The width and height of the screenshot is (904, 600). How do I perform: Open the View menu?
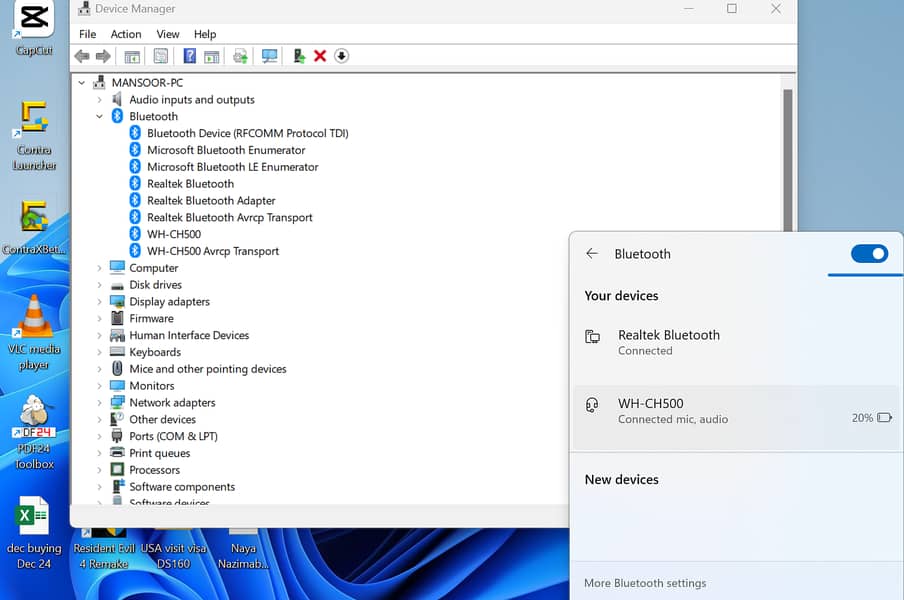pos(168,34)
